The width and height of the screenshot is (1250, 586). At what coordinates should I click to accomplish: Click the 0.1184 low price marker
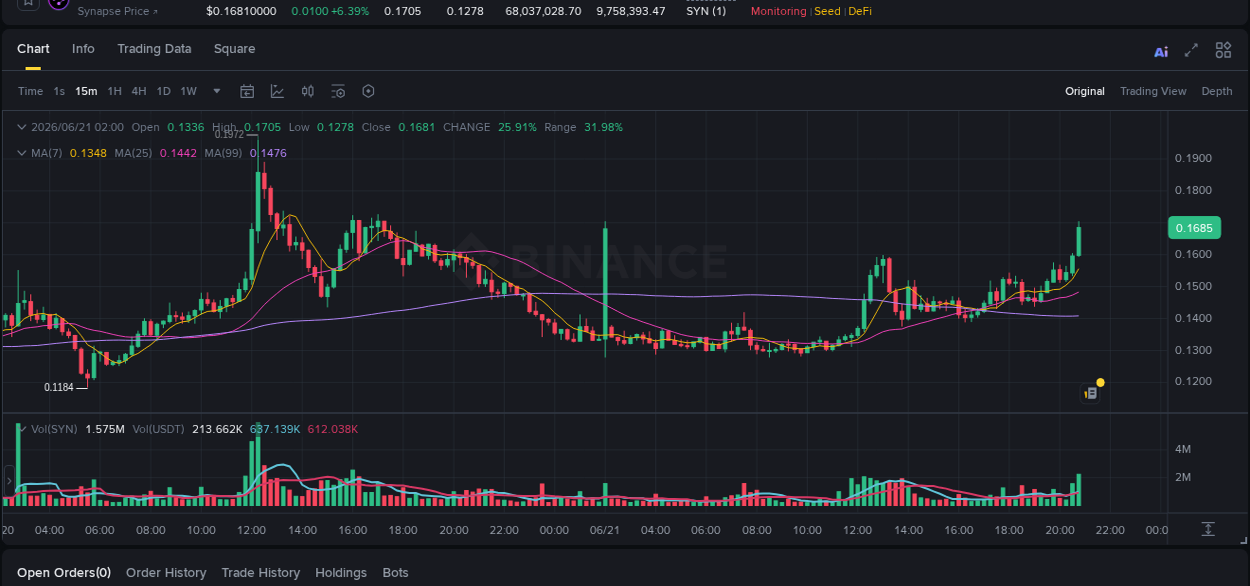click(59, 387)
